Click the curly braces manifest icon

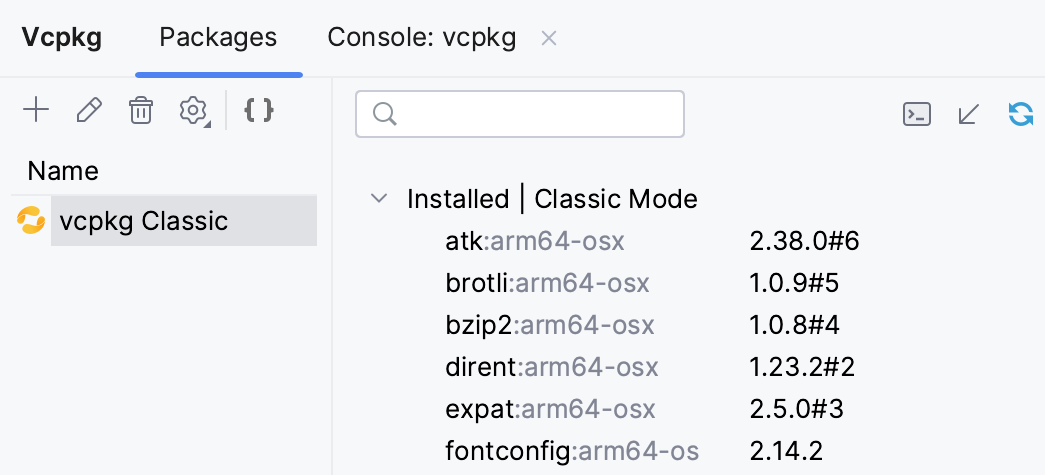click(x=259, y=110)
